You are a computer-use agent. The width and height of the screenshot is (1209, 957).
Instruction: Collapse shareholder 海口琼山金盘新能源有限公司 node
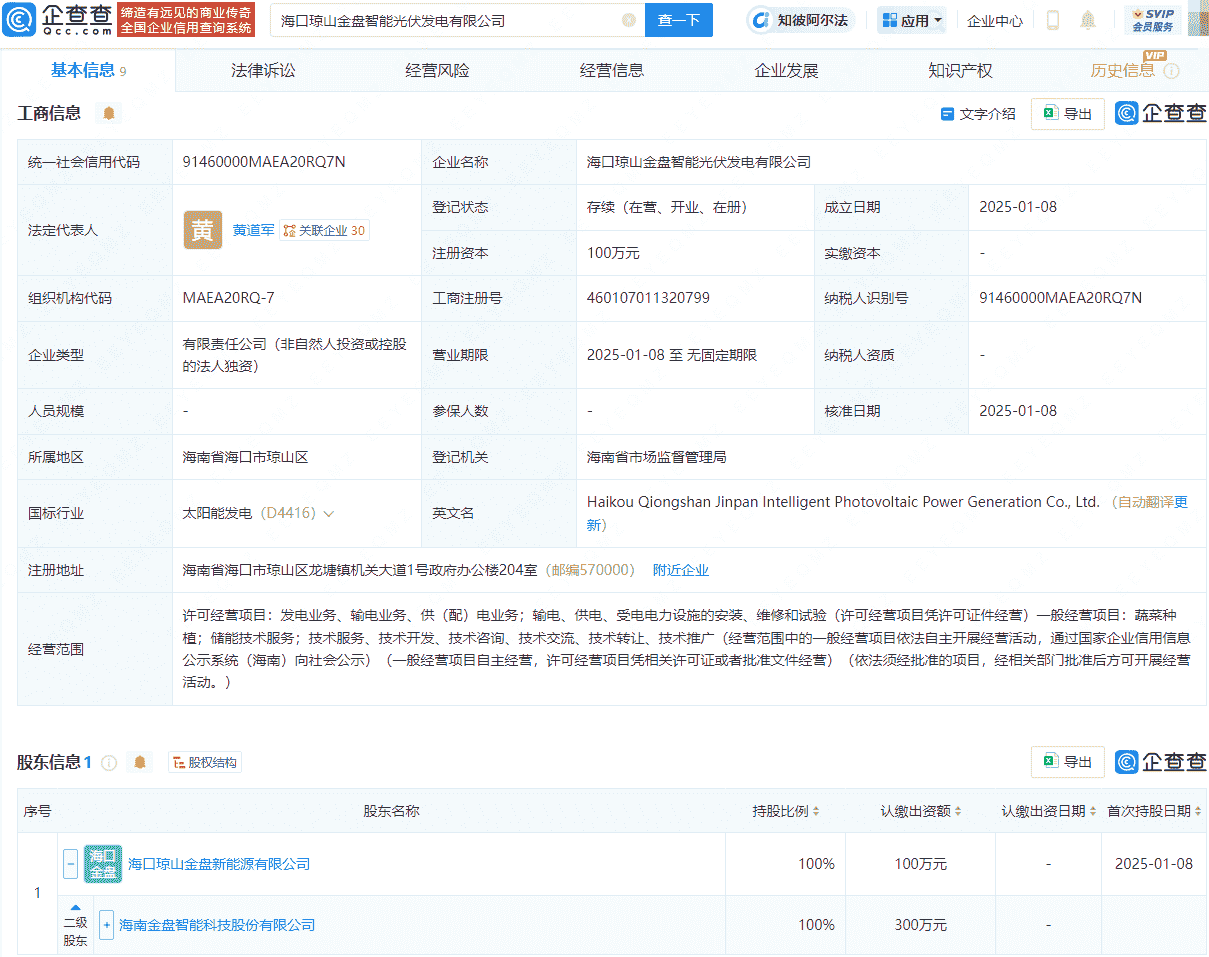tap(69, 864)
